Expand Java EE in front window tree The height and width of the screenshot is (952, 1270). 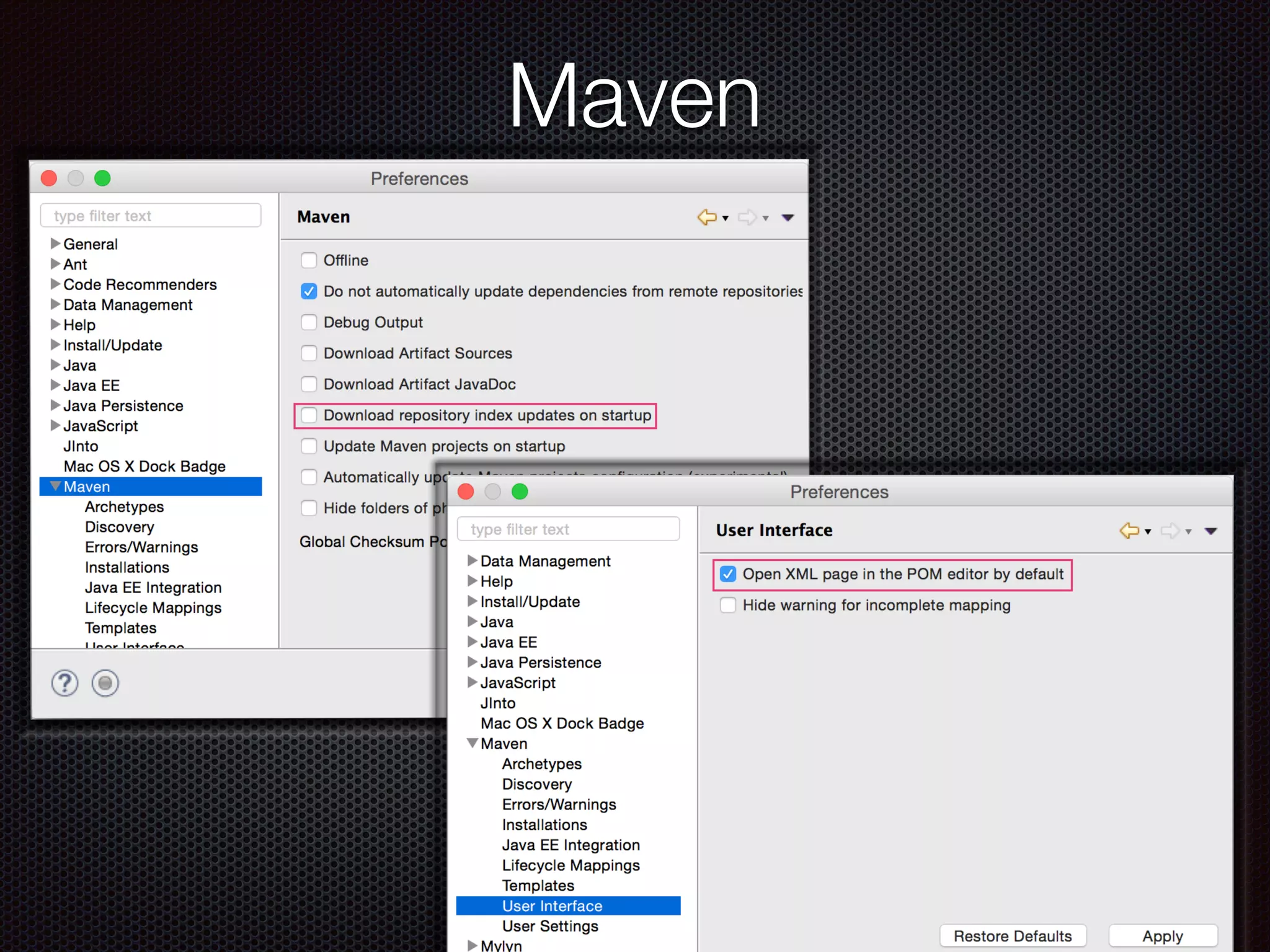[x=473, y=642]
